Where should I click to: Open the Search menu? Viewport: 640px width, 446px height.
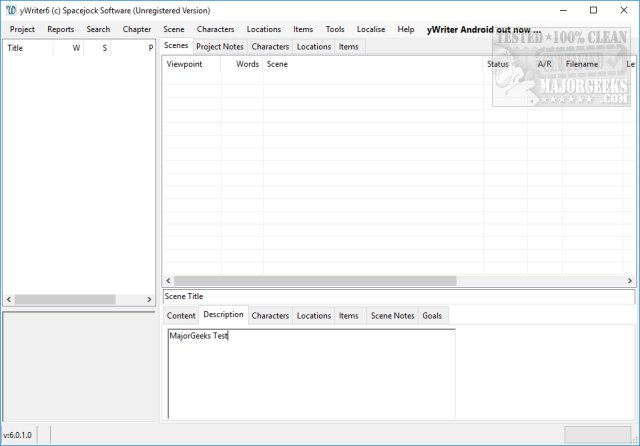(x=98, y=29)
